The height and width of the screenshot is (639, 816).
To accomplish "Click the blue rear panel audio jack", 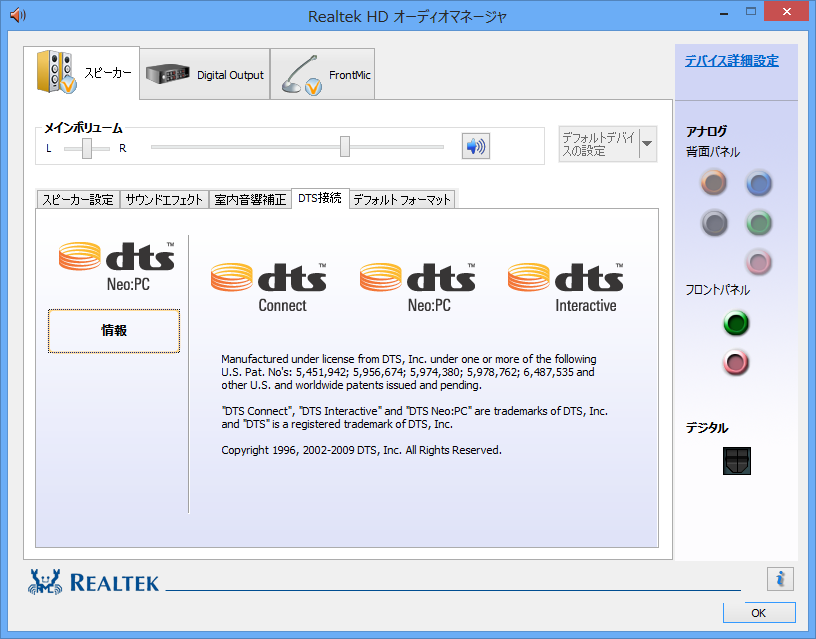I will click(759, 183).
